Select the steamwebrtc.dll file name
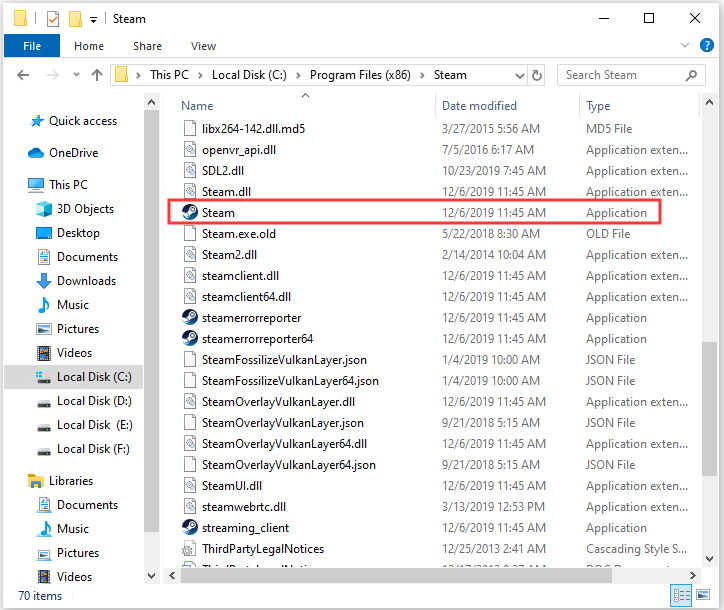This screenshot has width=724, height=610. pyautogui.click(x=244, y=507)
